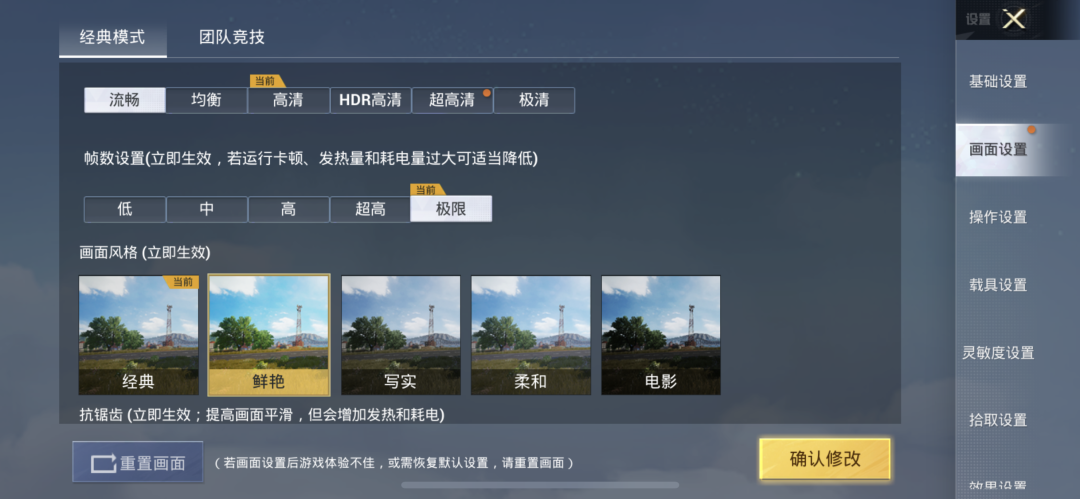Viewport: 1080px width, 499px height.
Task: Close settings with the X icon
Action: click(x=1014, y=19)
